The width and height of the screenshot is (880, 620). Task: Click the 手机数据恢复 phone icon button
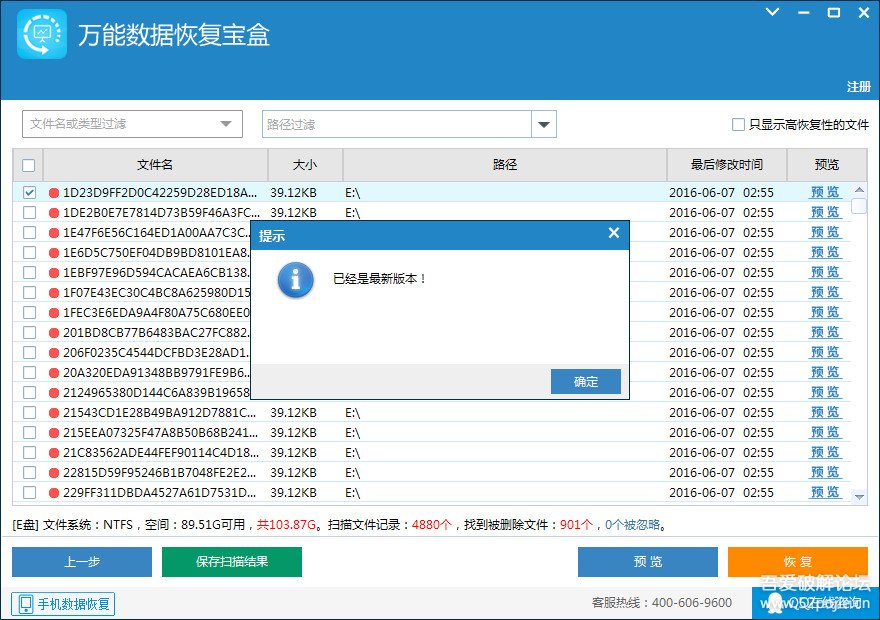[64, 604]
